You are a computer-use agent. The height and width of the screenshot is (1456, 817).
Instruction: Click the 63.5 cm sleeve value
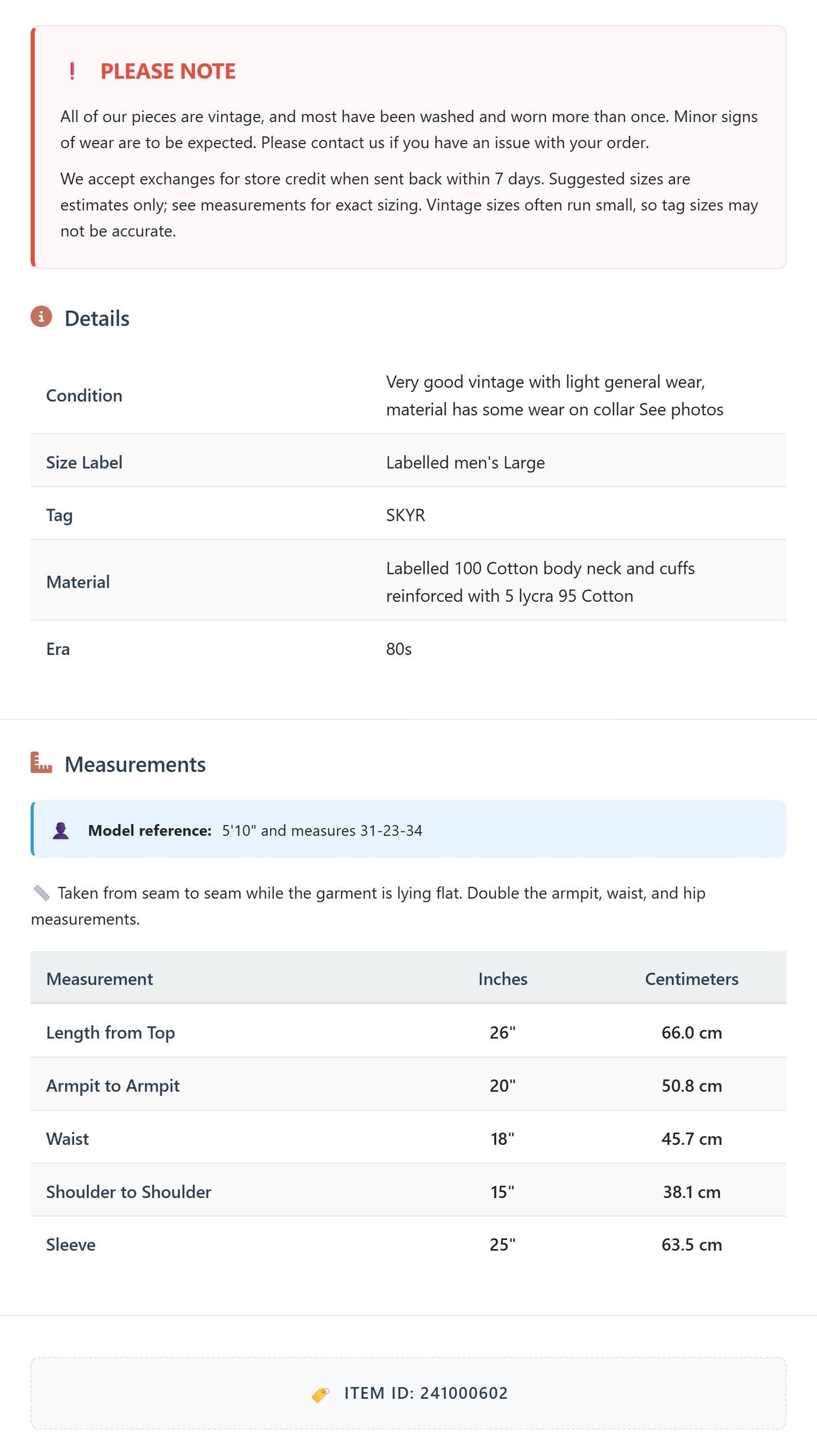point(691,1244)
